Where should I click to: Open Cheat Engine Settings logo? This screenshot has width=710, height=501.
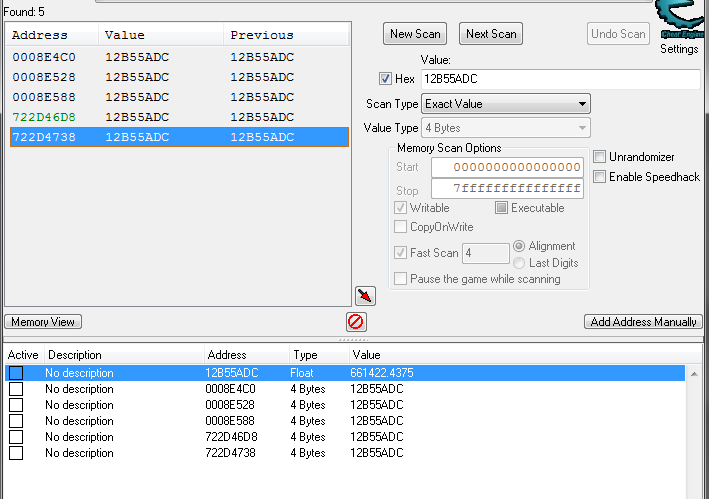[680, 24]
